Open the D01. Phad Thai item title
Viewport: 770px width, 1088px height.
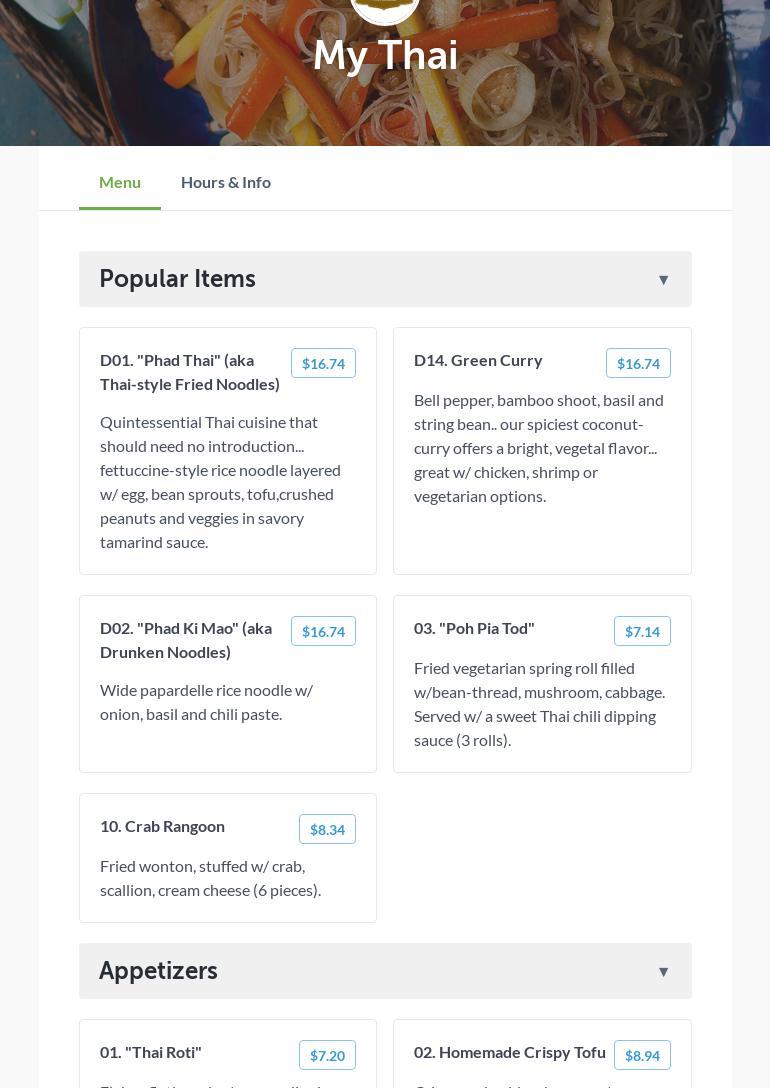pos(189,373)
